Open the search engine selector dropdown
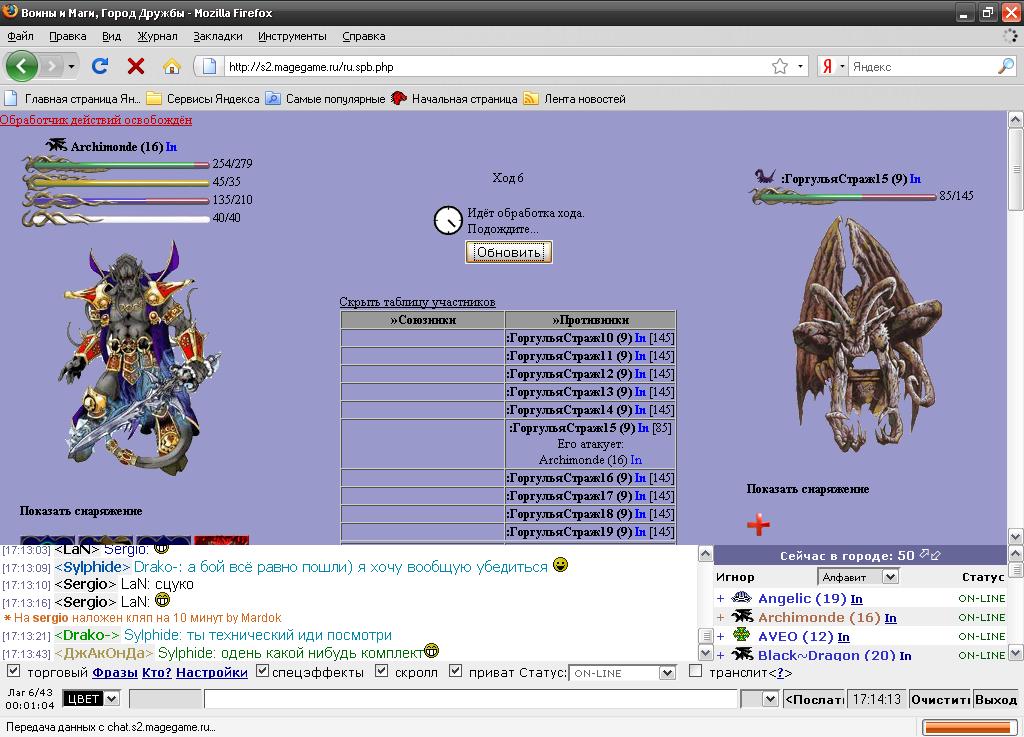 [842, 67]
